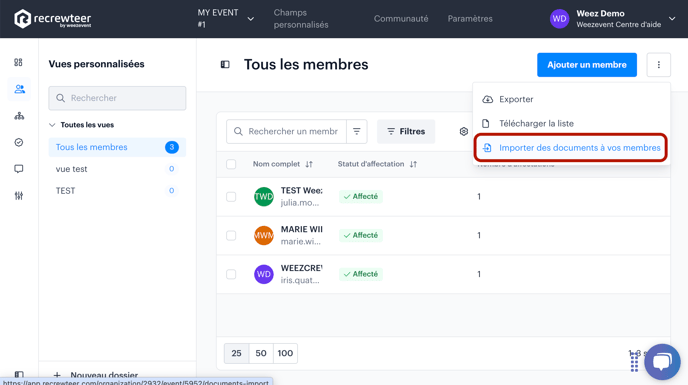The width and height of the screenshot is (688, 385).
Task: Click the WD user avatar in header
Action: pos(559,19)
